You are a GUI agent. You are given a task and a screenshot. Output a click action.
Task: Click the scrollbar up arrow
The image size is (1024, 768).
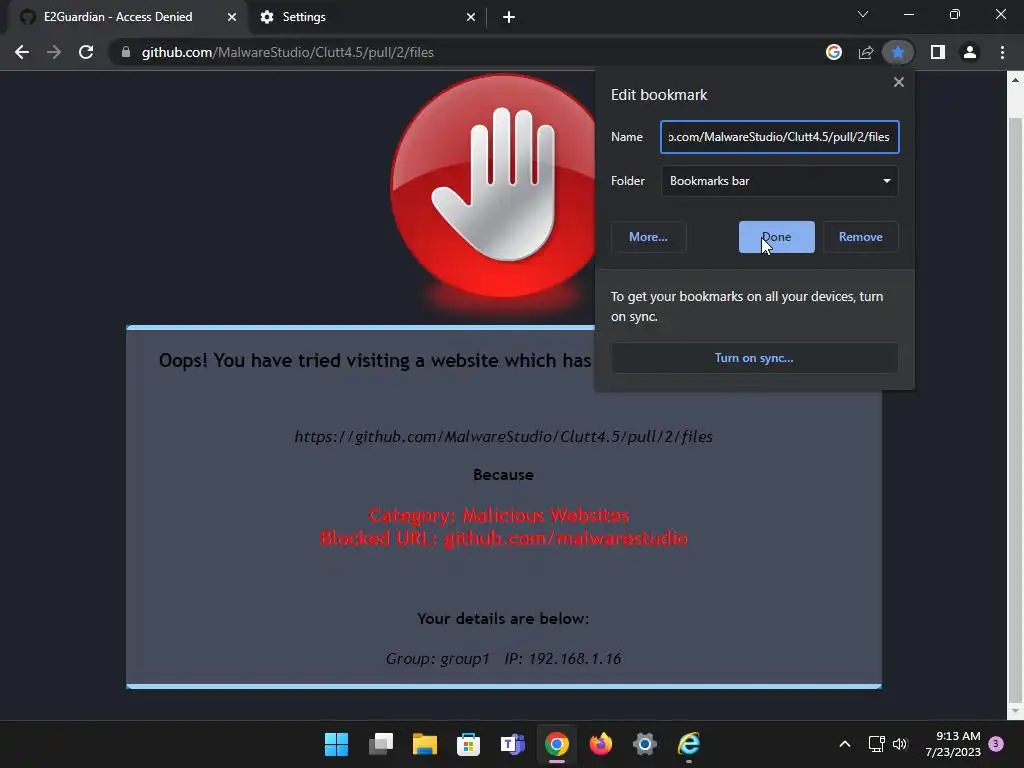[1015, 80]
